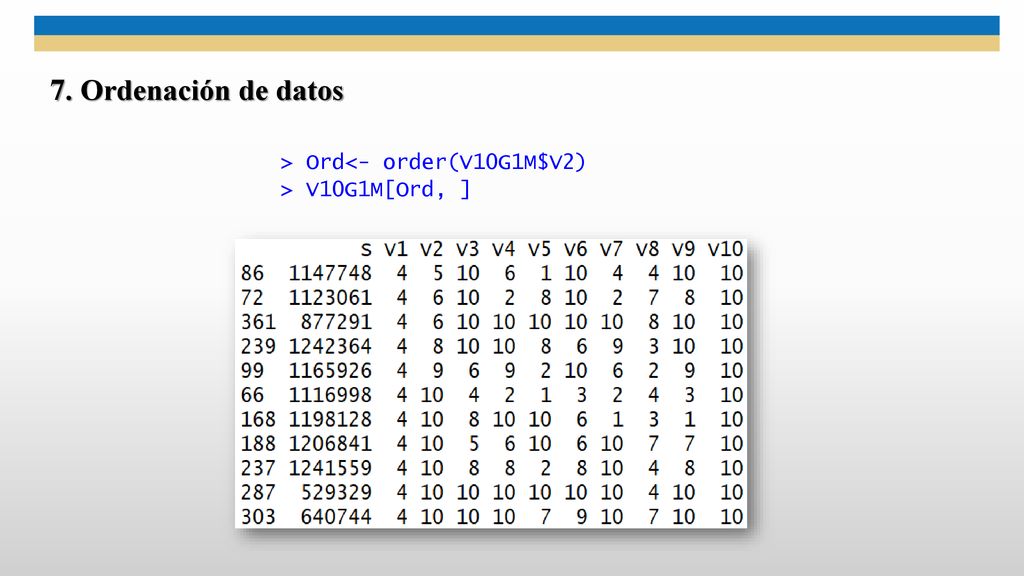Click row name "66" in the table
The width and height of the screenshot is (1024, 576).
252,395
